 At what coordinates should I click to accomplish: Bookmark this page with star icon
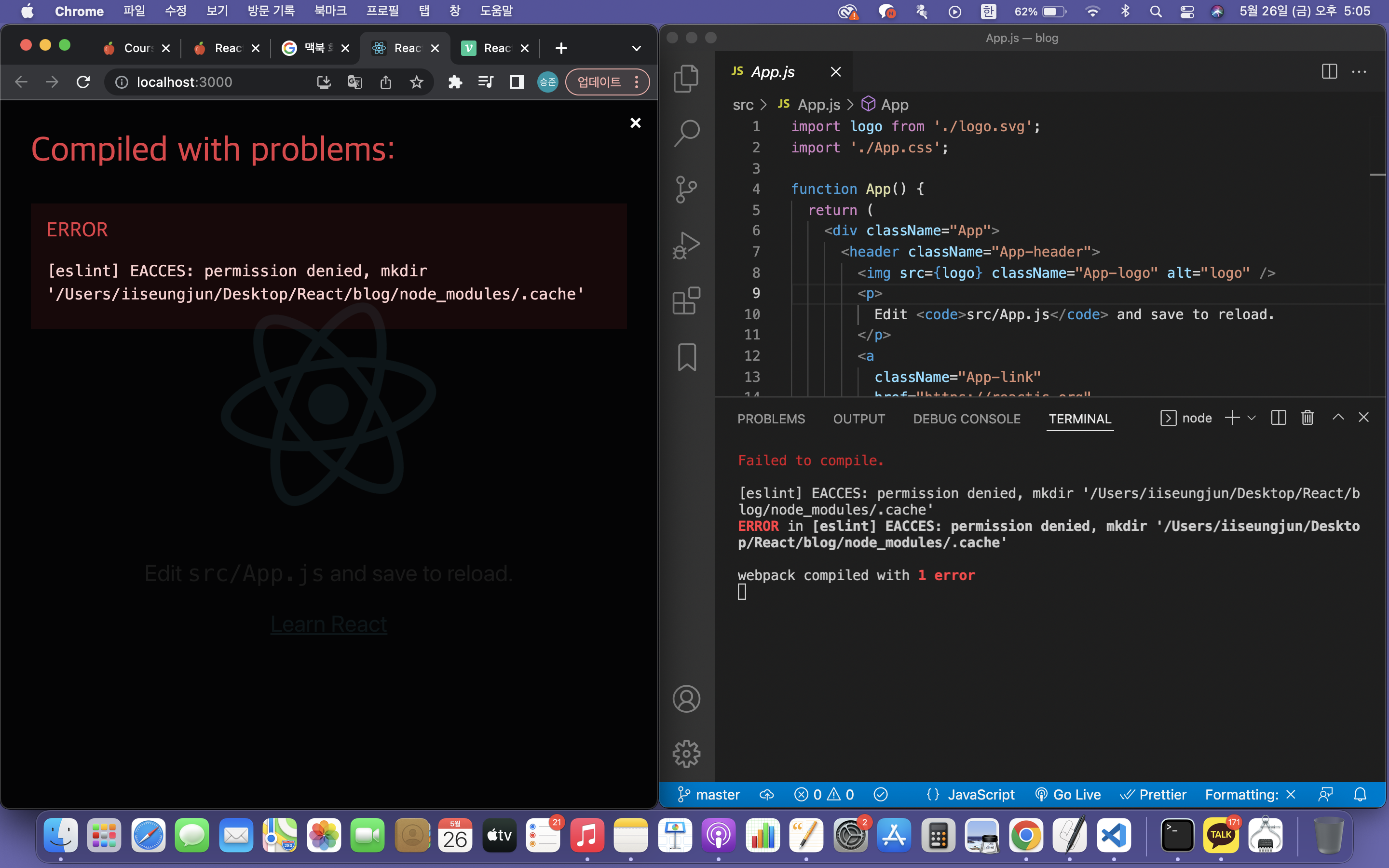417,82
